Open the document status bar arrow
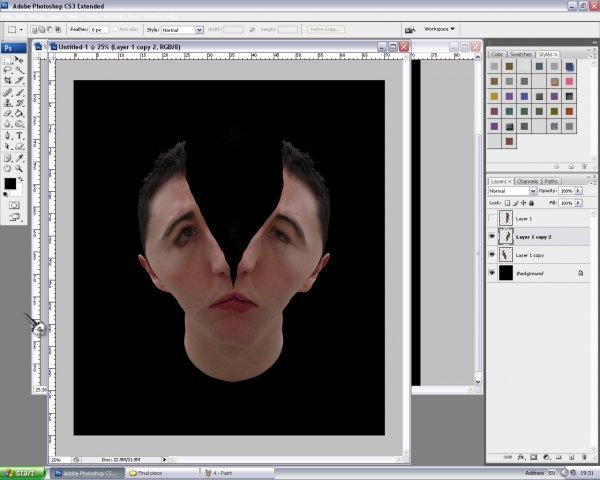The image size is (600, 480). click(x=165, y=459)
